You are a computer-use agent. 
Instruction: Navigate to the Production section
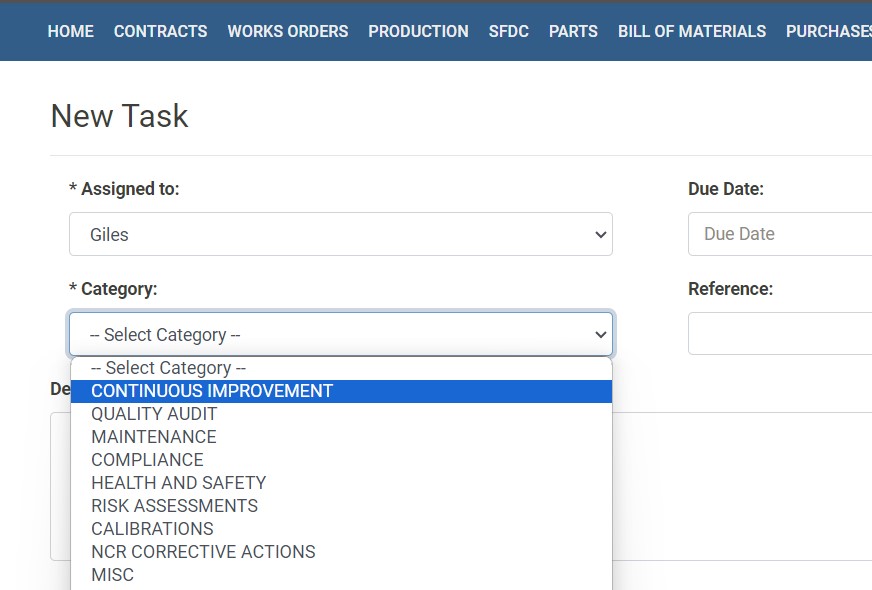pos(418,31)
